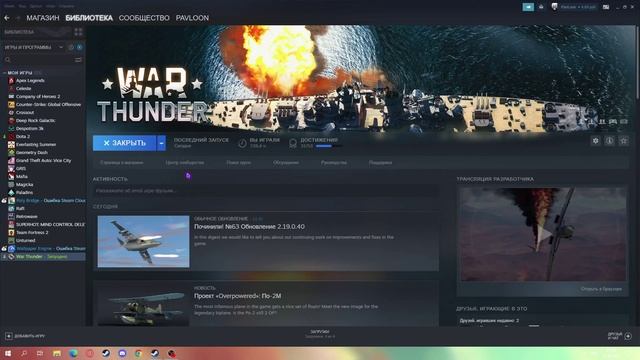Viewport: 640px width, 360px height.
Task: Open Обсуждения link
Action: [x=286, y=162]
